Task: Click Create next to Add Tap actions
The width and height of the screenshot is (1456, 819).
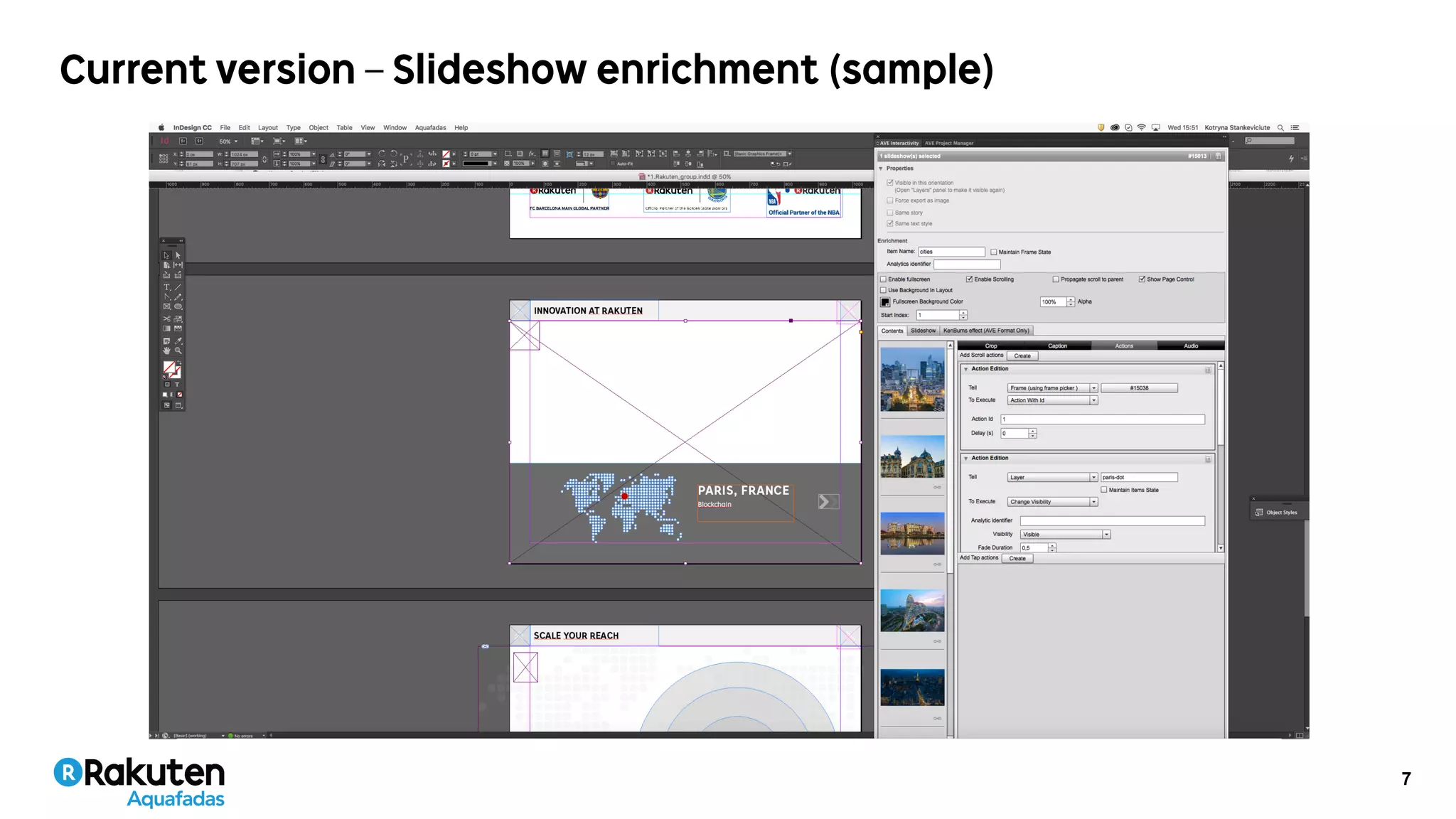Action: tap(1017, 558)
